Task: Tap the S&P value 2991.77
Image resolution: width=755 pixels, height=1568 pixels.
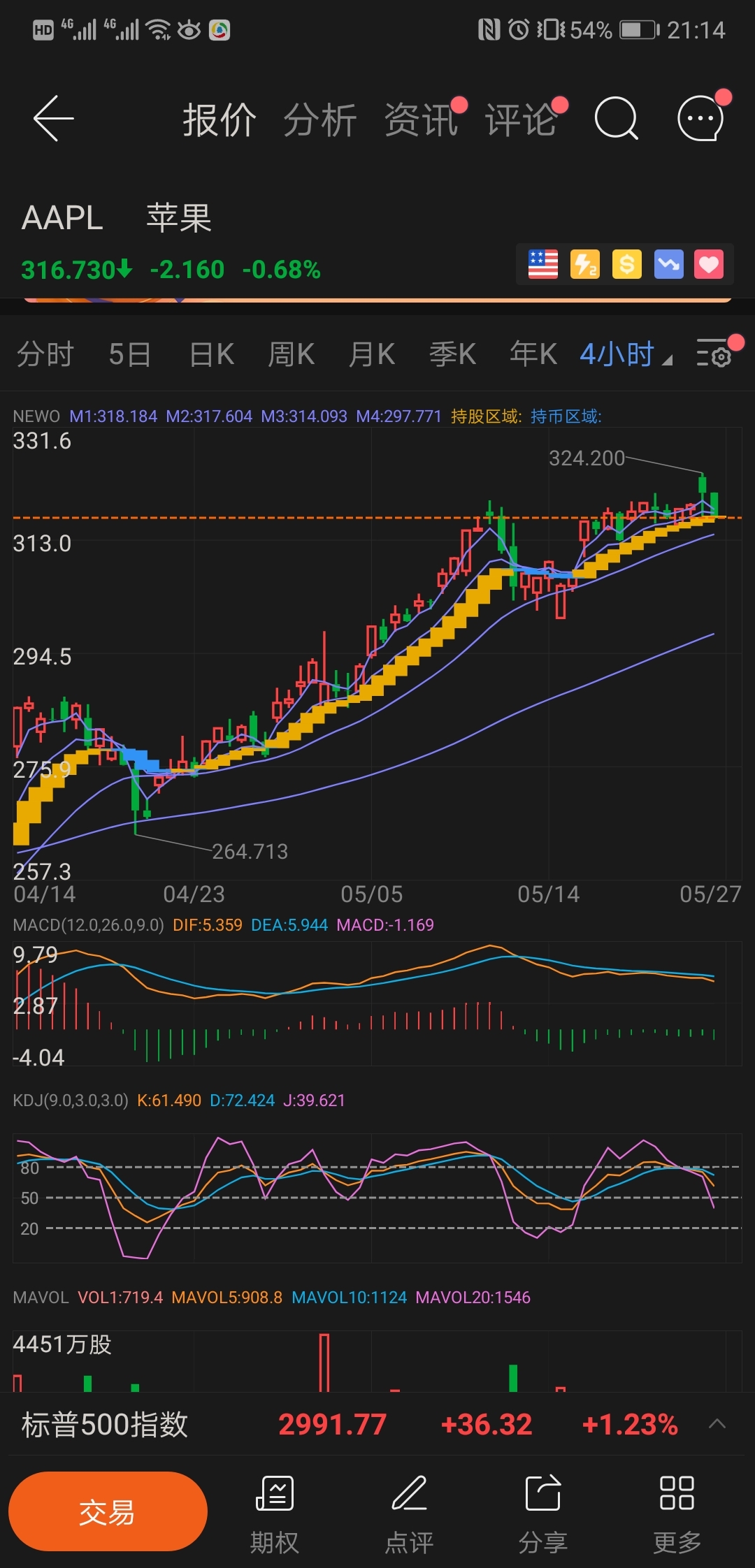Action: [x=332, y=1424]
